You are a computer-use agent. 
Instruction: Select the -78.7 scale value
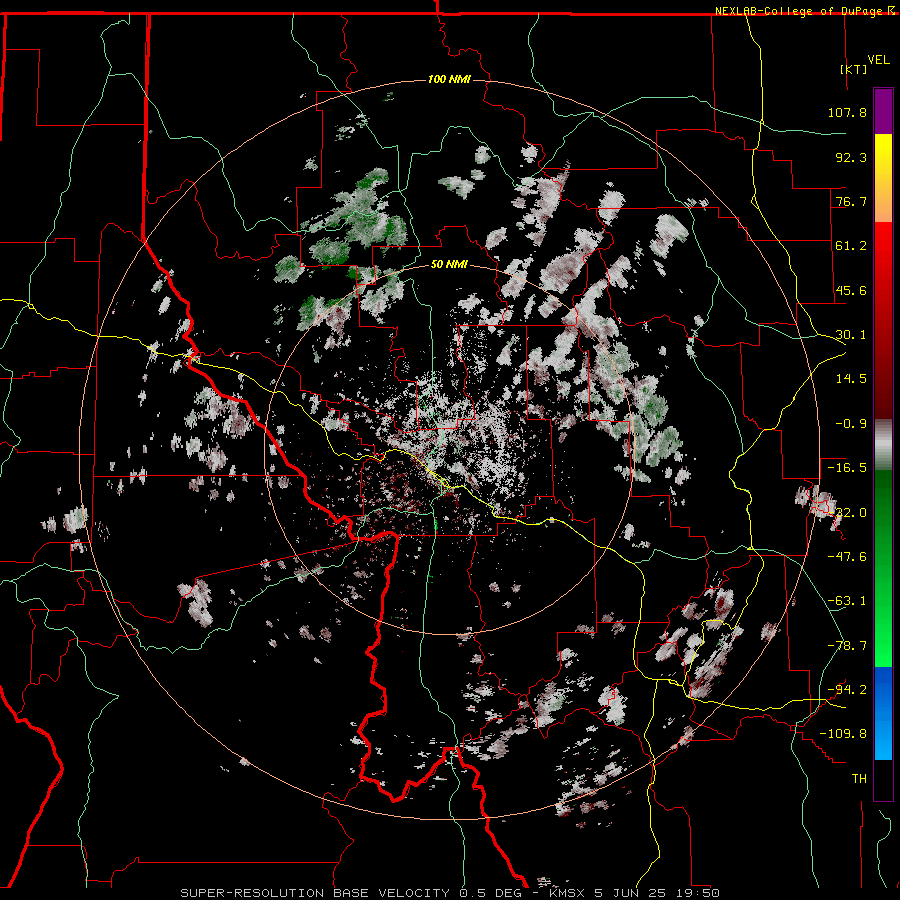click(847, 646)
